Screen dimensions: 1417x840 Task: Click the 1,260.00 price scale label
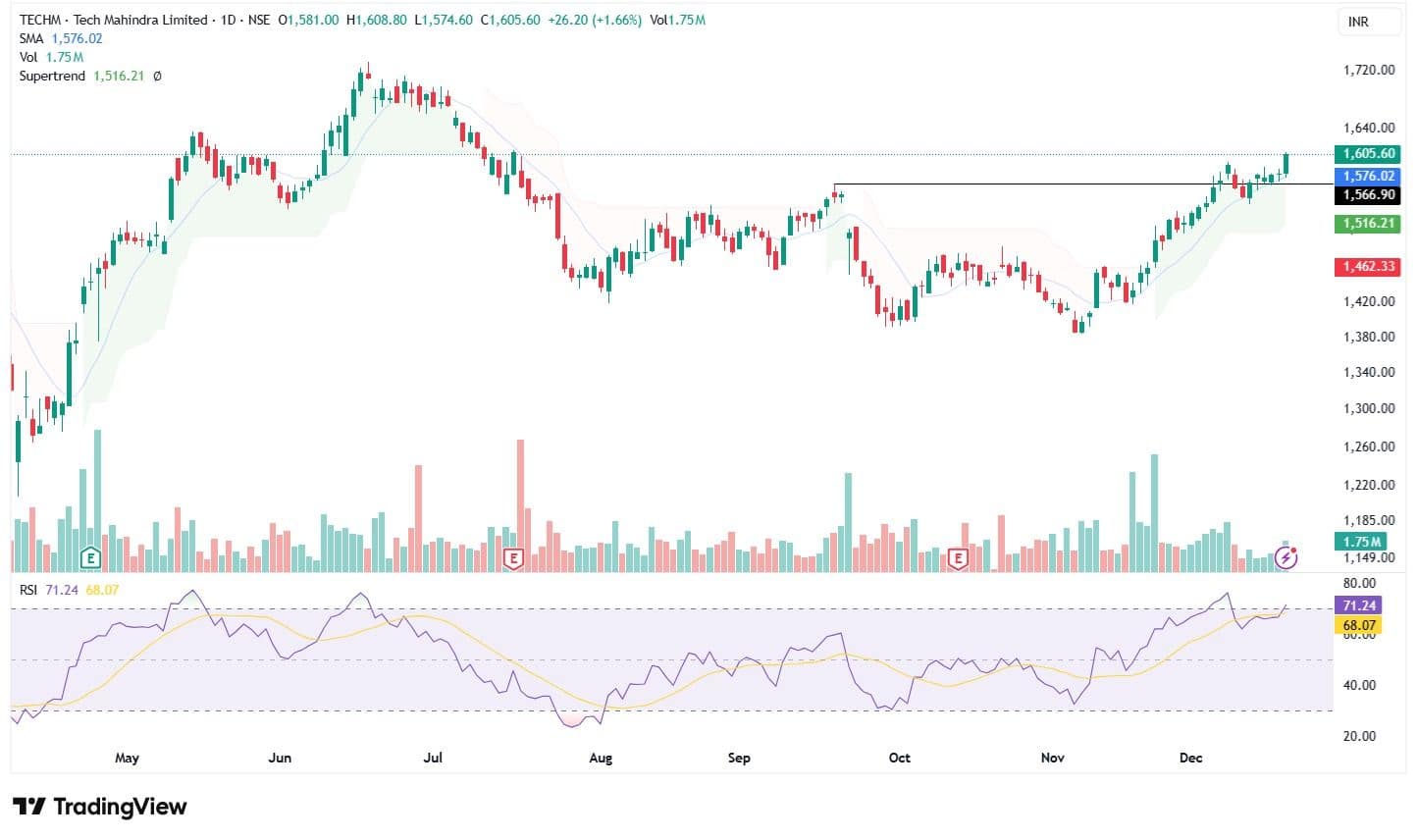click(1368, 446)
